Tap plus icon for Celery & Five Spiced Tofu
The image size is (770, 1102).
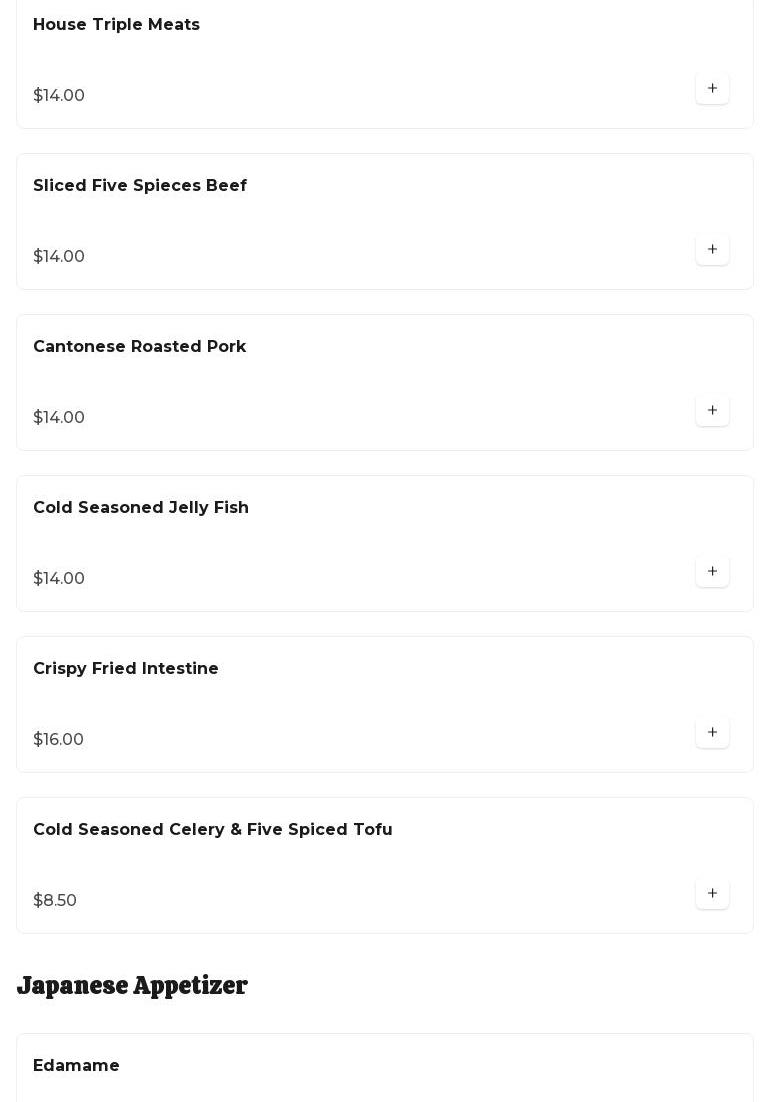coord(712,894)
